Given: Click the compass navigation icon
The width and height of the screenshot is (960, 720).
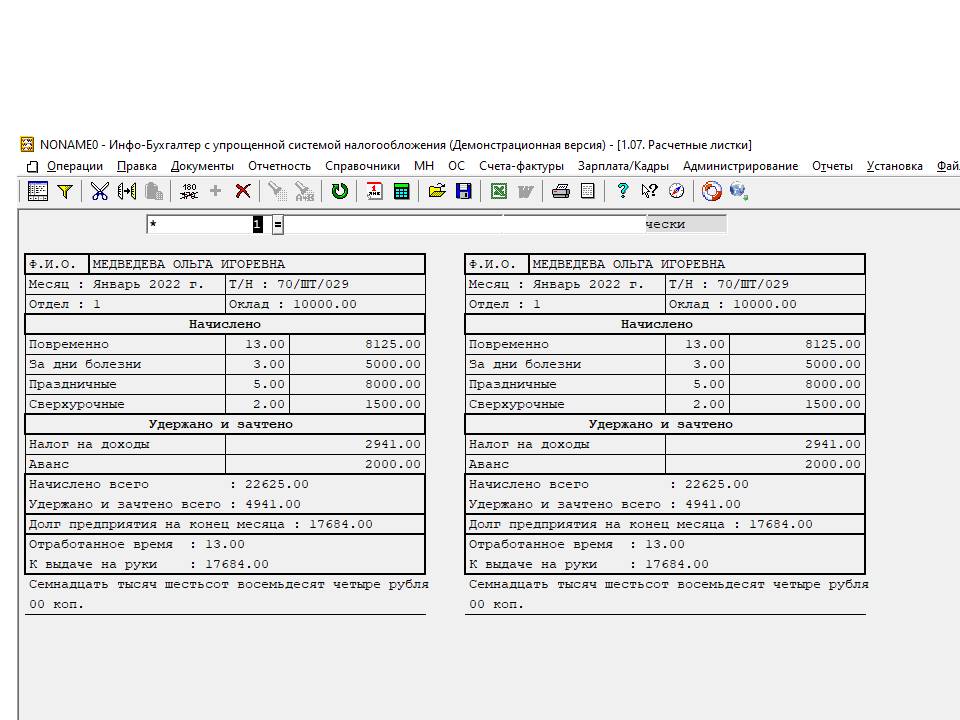Looking at the screenshot, I should [x=677, y=191].
